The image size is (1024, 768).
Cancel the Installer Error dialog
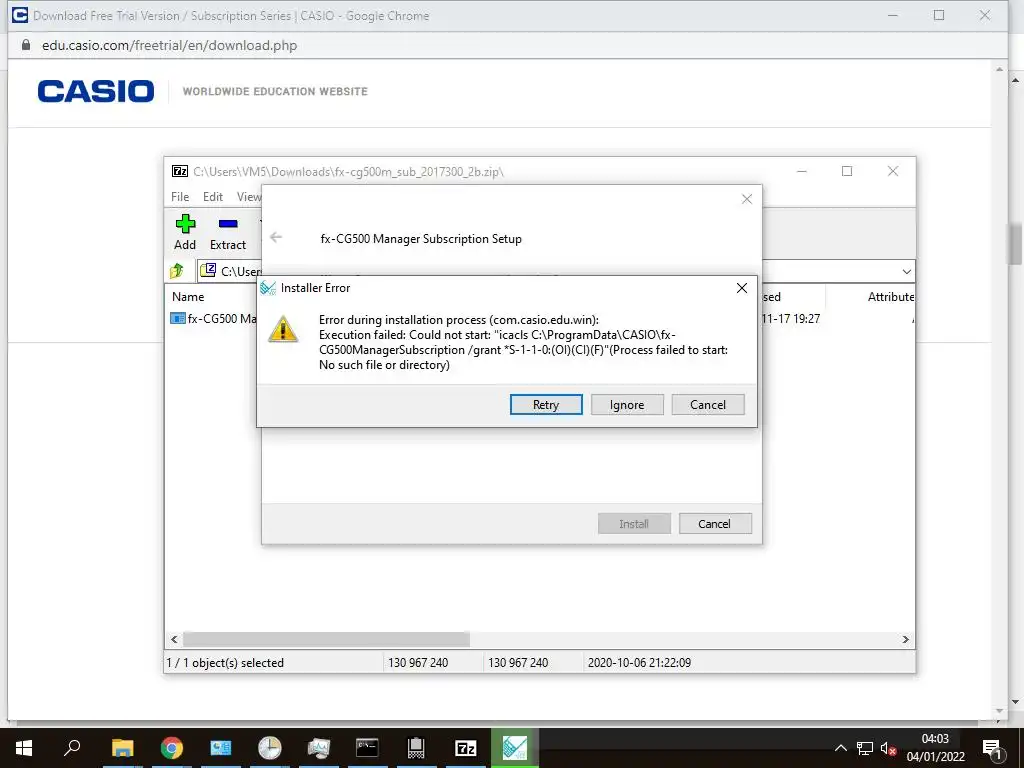708,404
